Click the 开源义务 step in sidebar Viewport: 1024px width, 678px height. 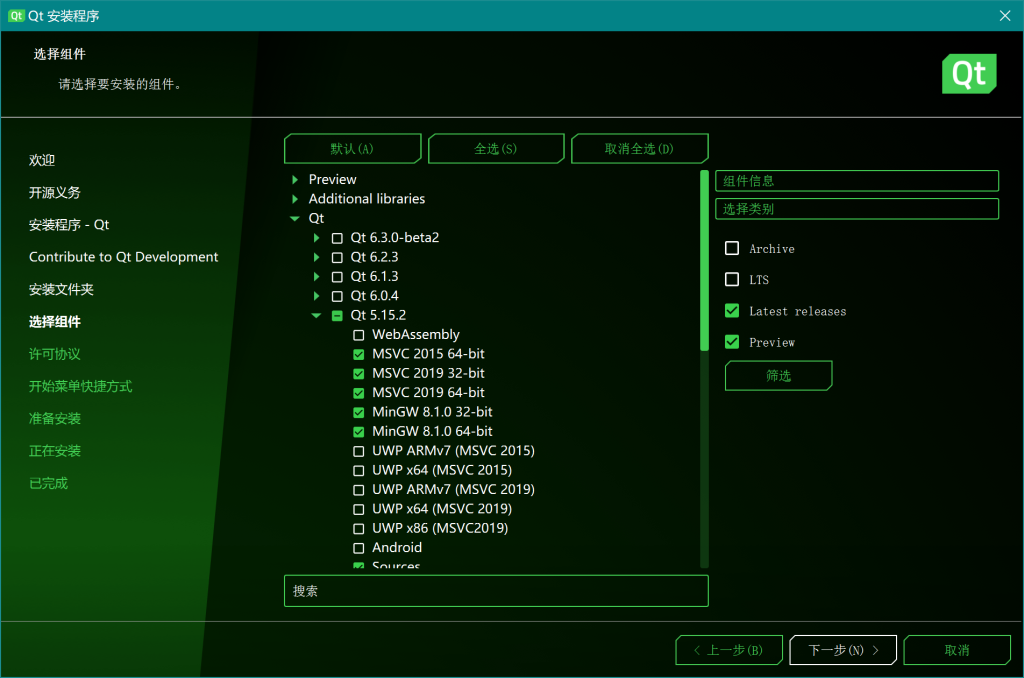(55, 193)
